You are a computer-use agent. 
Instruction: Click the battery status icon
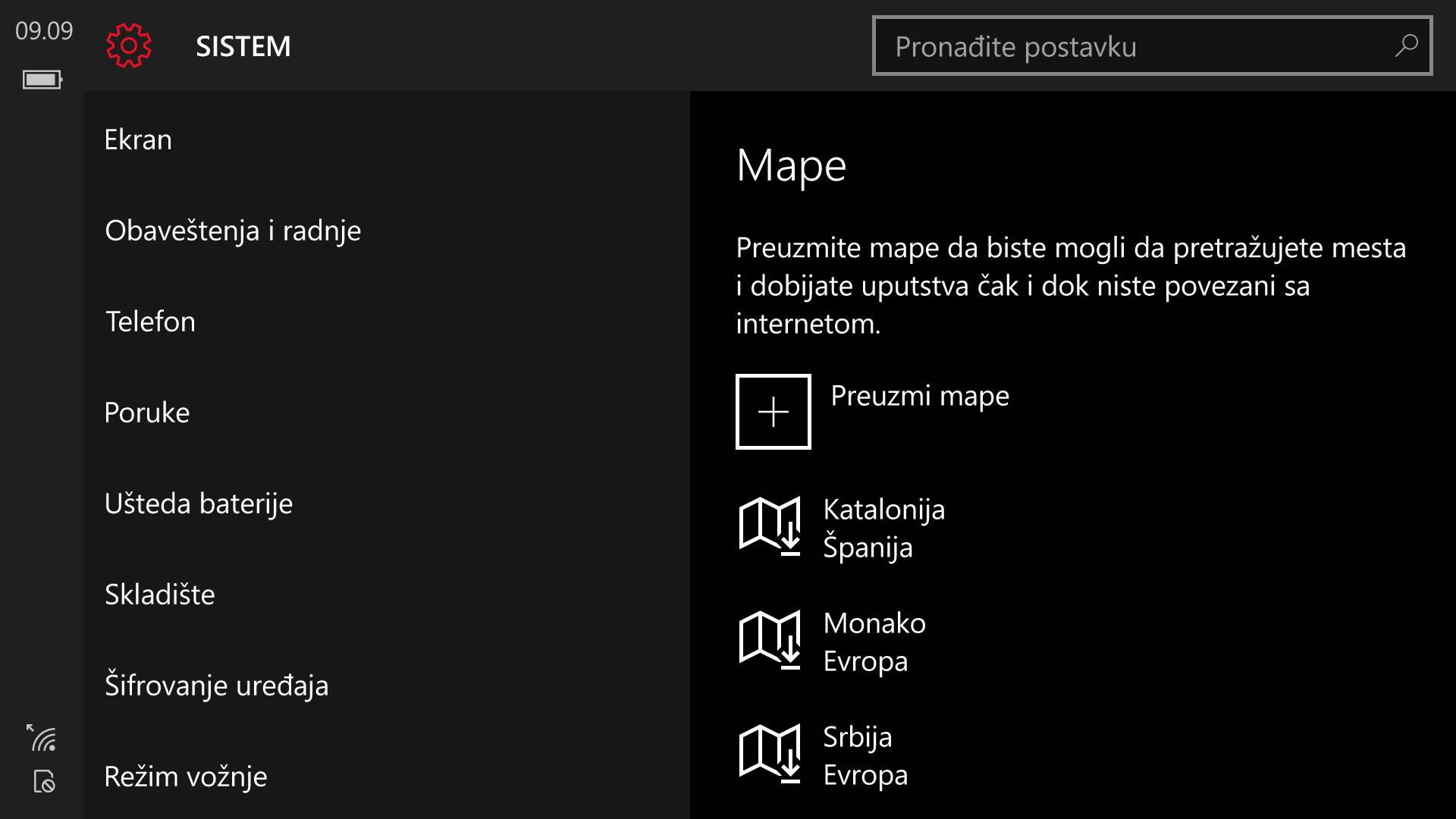[x=41, y=79]
